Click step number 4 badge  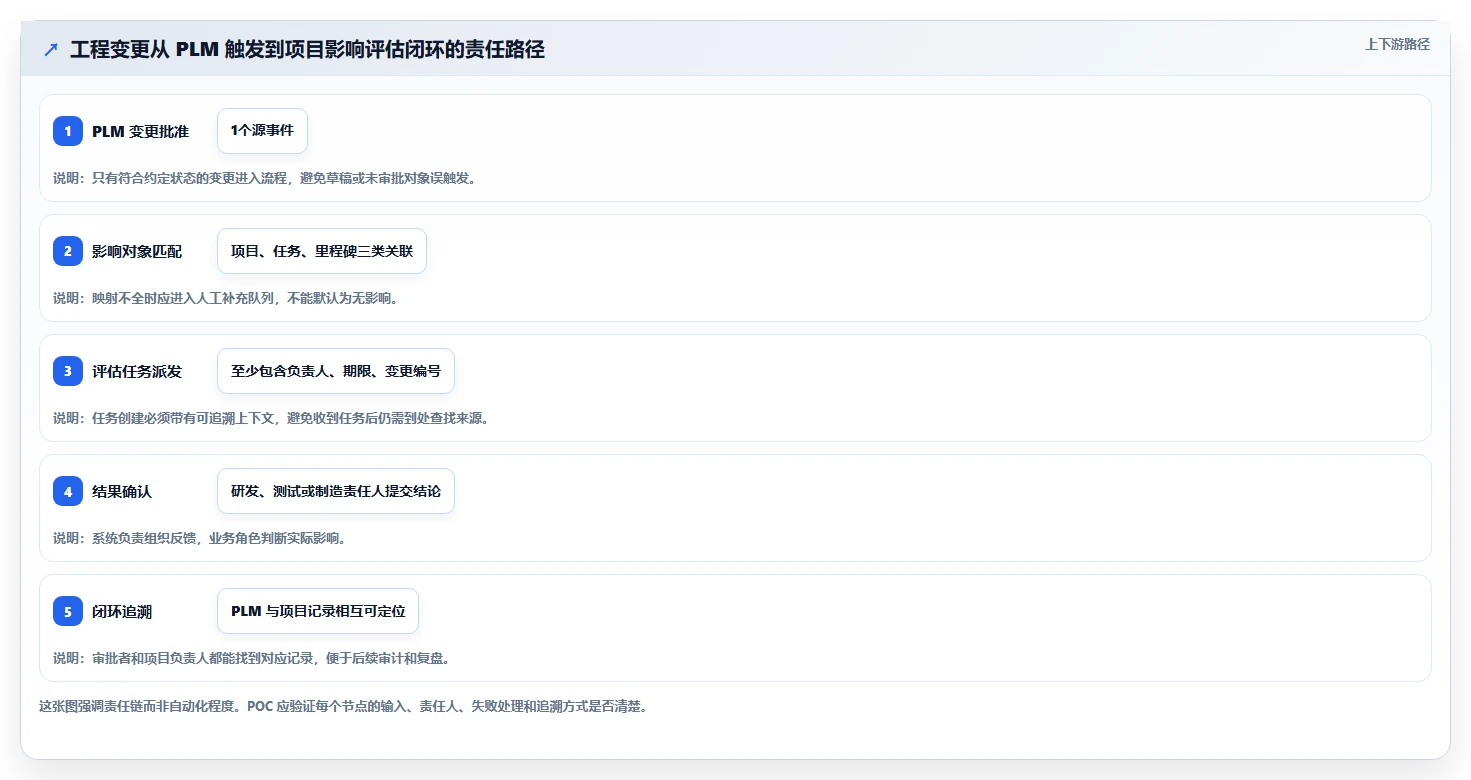[x=68, y=491]
